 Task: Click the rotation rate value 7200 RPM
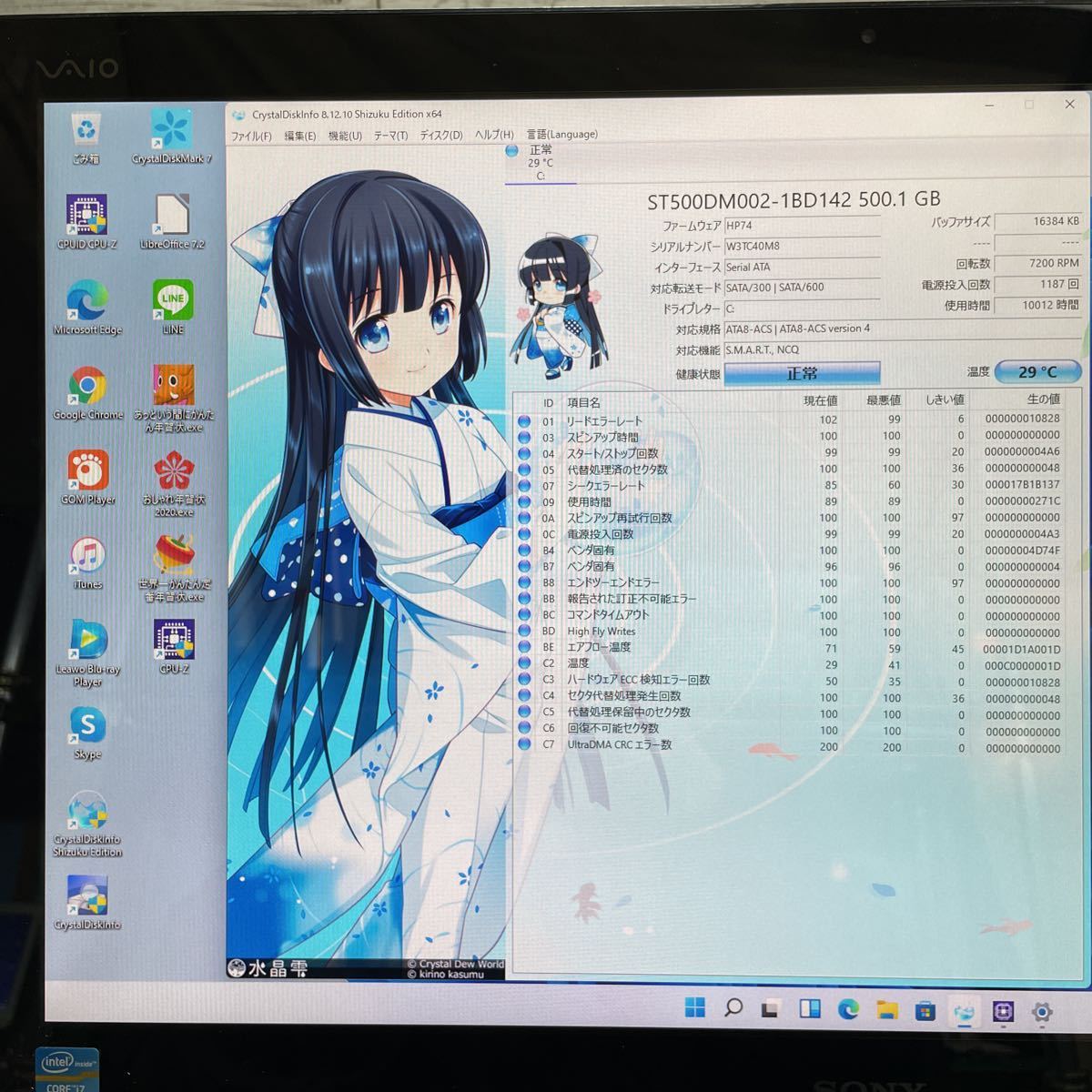pyautogui.click(x=1038, y=263)
